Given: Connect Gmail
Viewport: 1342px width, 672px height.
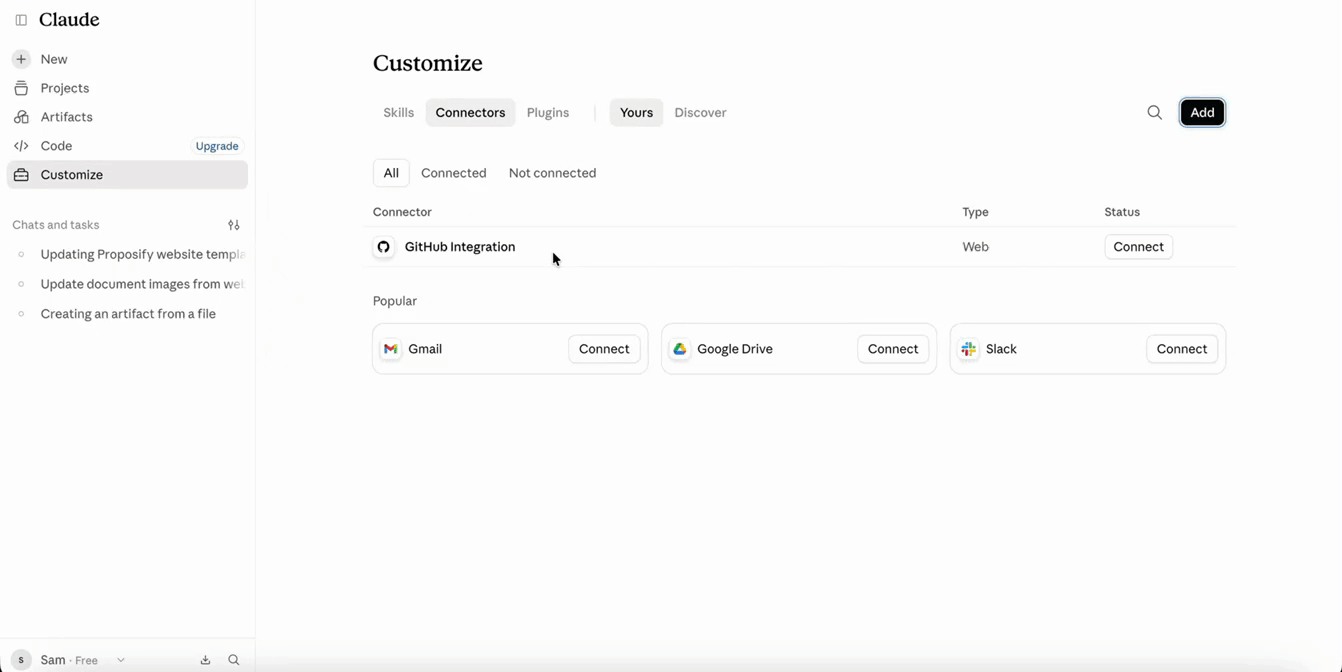Looking at the screenshot, I should click(x=604, y=349).
